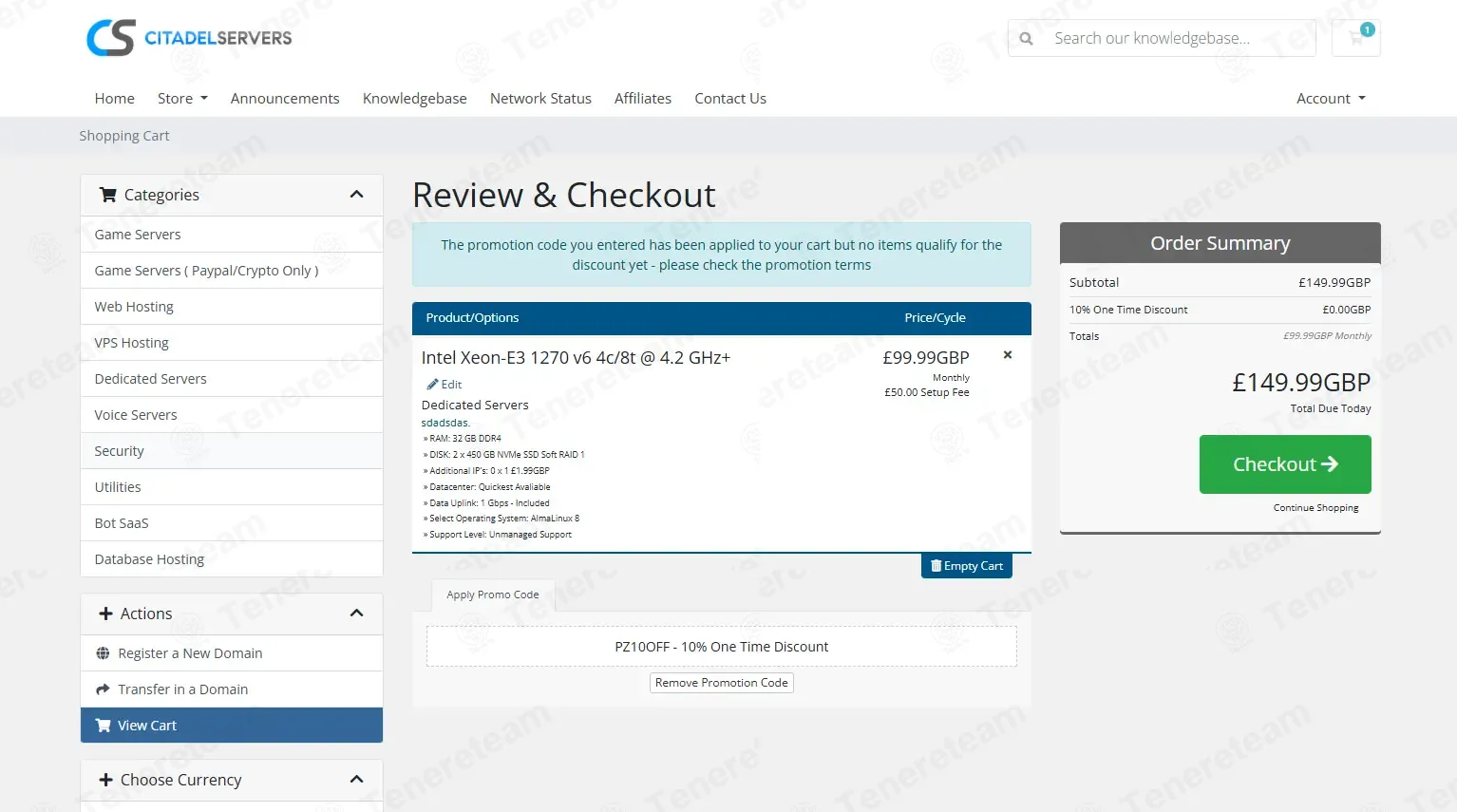Open the shopping cart icon in header

pos(1356,38)
